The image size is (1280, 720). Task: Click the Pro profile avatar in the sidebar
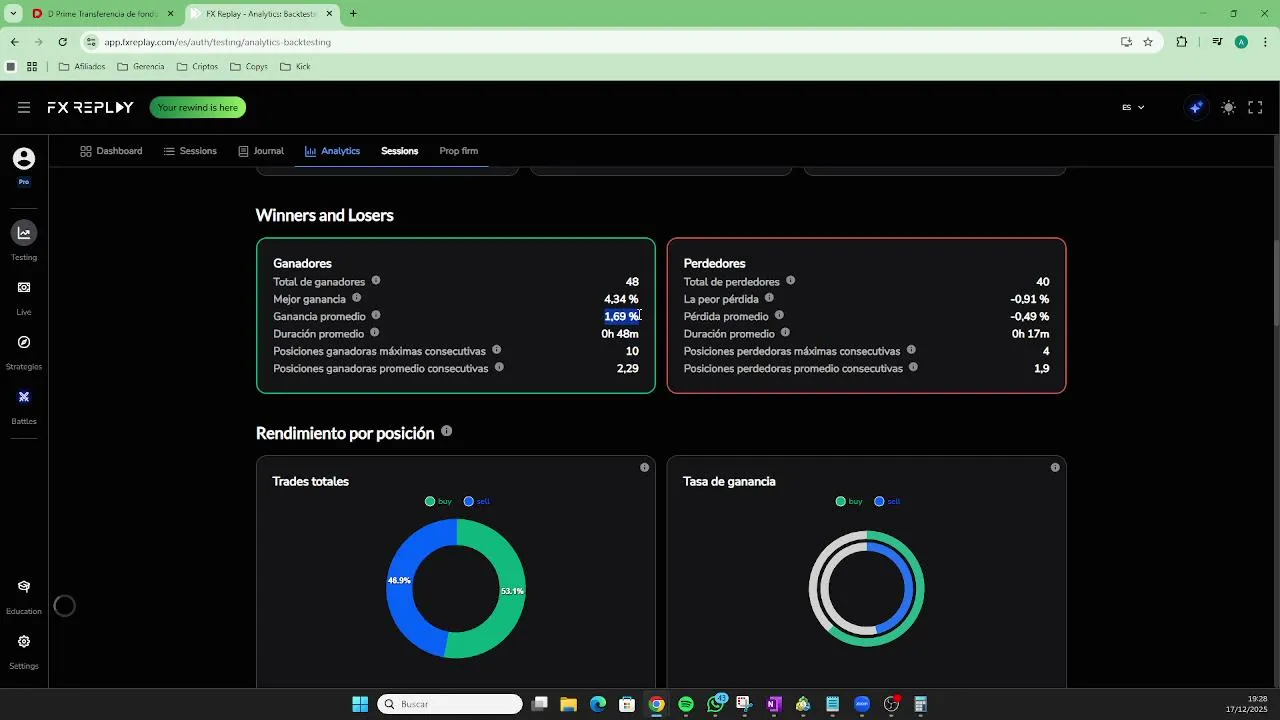point(24,159)
